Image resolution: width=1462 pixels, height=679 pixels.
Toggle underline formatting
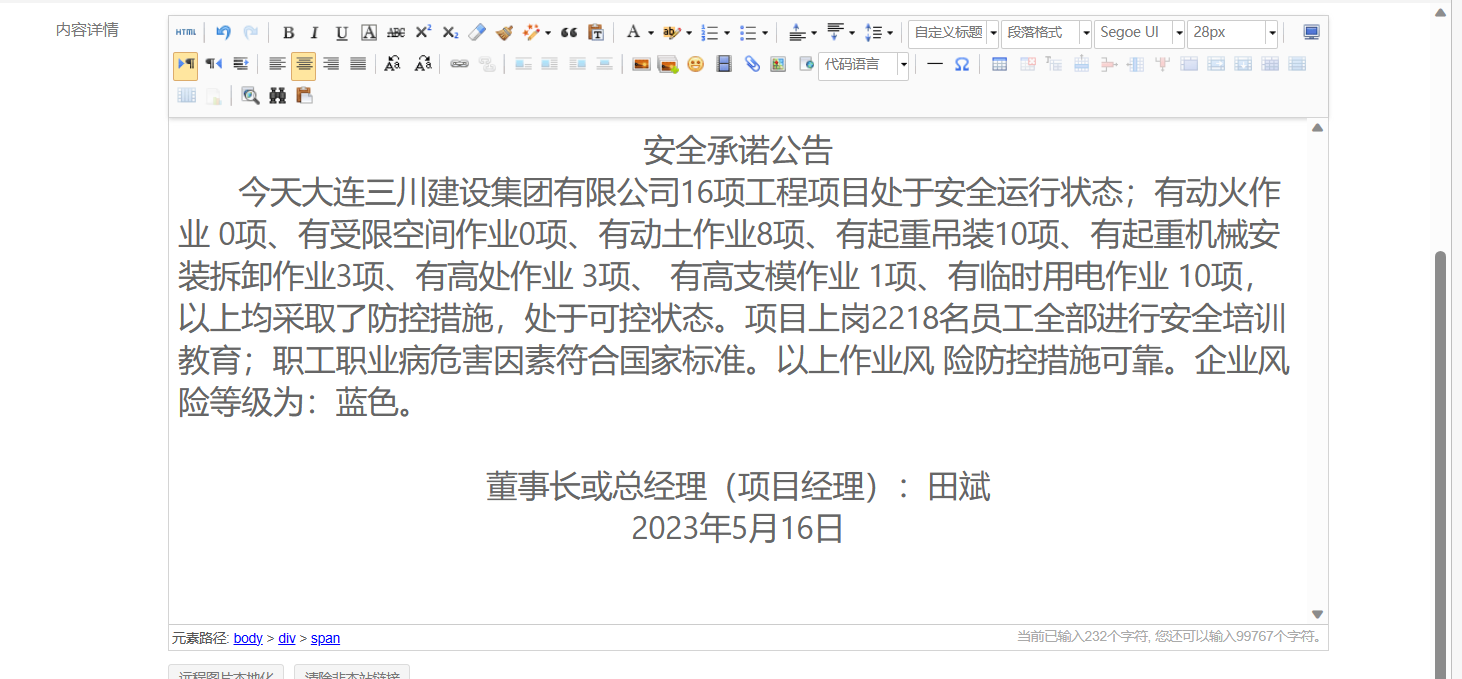click(341, 33)
